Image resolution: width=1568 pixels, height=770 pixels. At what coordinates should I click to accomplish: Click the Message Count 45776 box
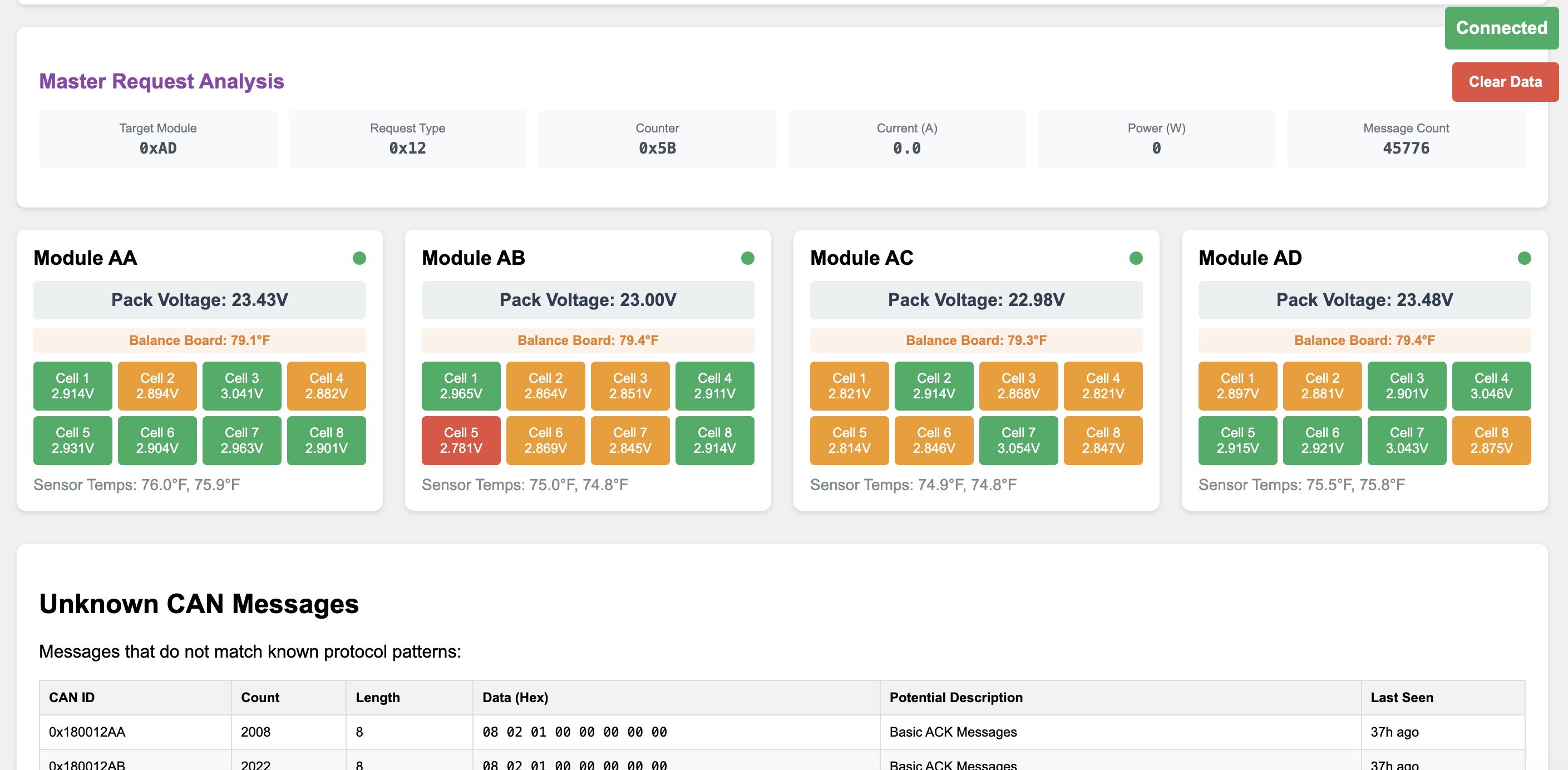click(1406, 139)
